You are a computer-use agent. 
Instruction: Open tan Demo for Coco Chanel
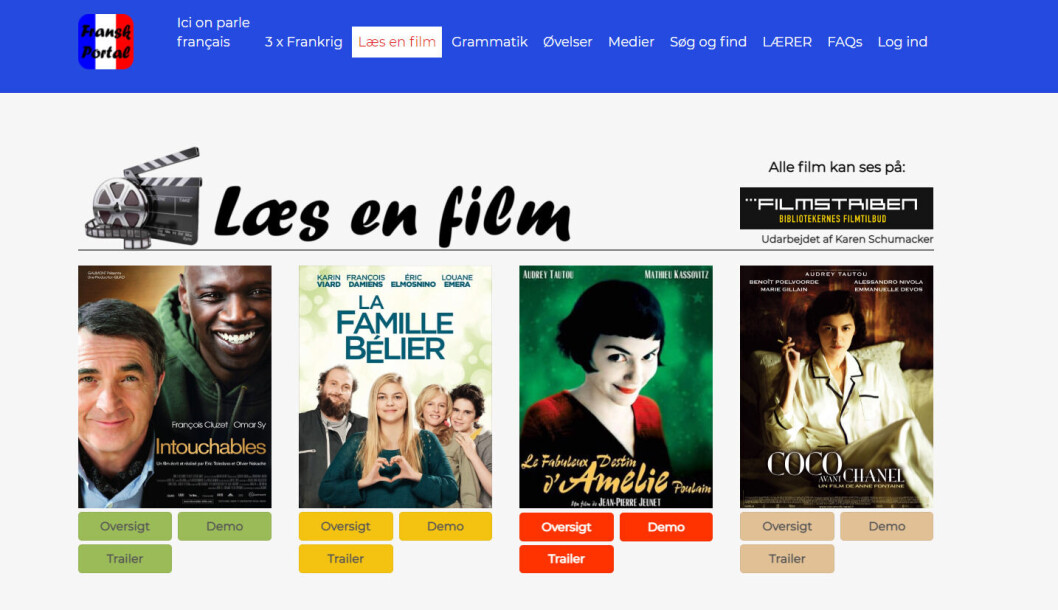[x=887, y=526]
